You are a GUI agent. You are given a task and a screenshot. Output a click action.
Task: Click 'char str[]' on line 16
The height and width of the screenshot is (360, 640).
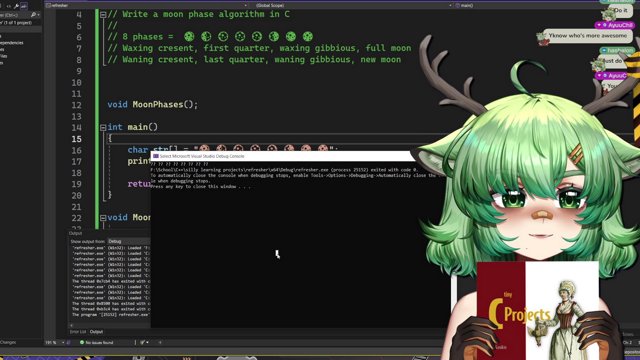click(x=153, y=150)
